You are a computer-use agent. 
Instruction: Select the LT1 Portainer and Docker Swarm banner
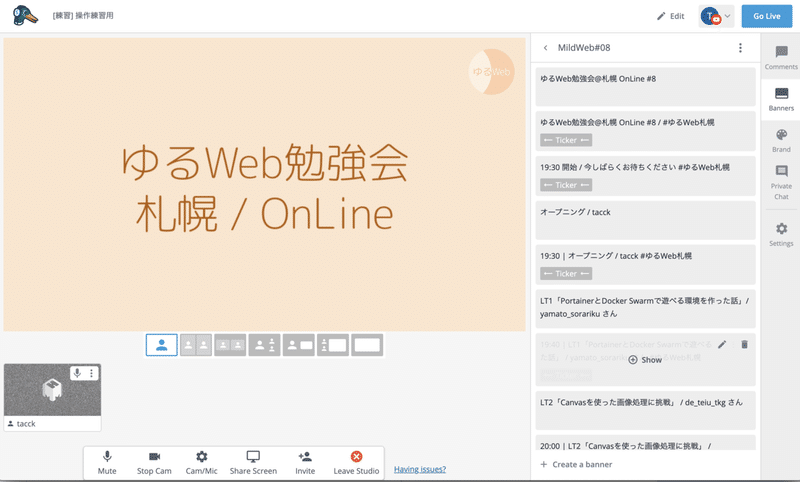click(645, 309)
